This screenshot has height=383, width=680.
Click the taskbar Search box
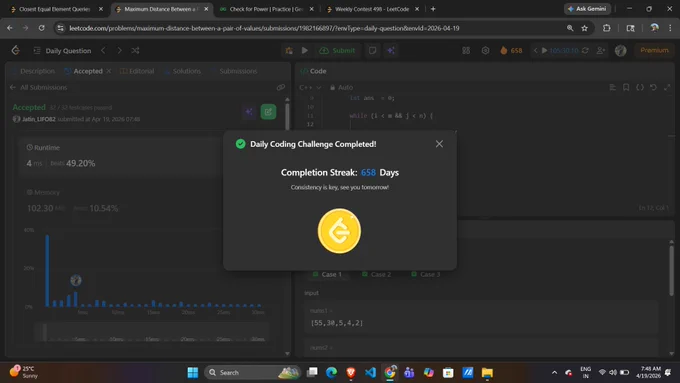point(252,373)
